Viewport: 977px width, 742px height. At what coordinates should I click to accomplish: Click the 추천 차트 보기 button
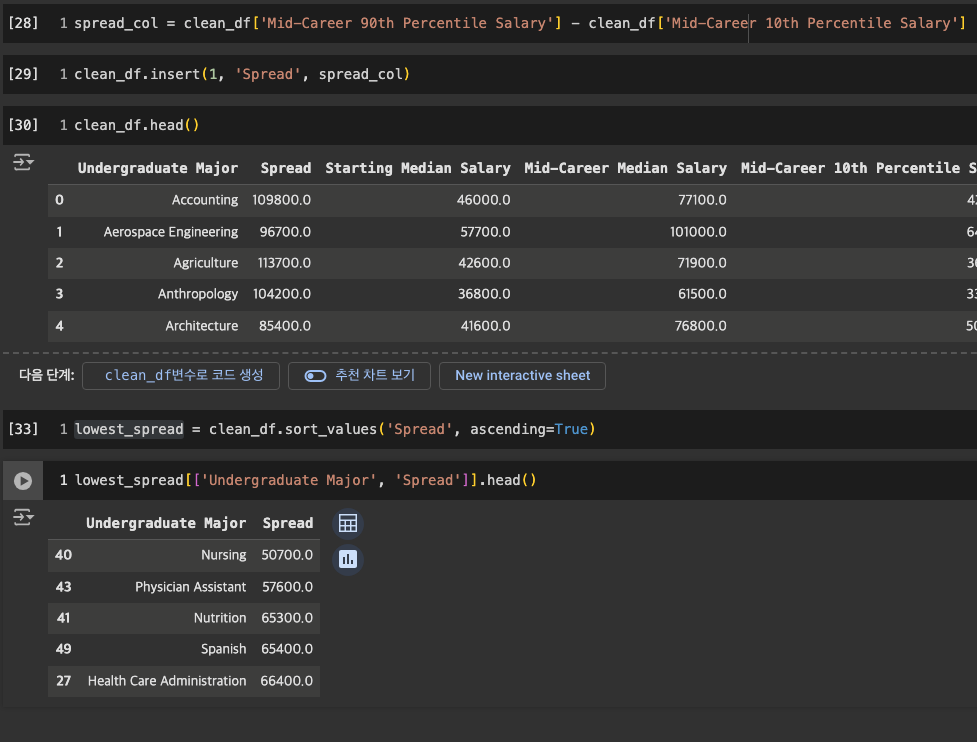(360, 376)
